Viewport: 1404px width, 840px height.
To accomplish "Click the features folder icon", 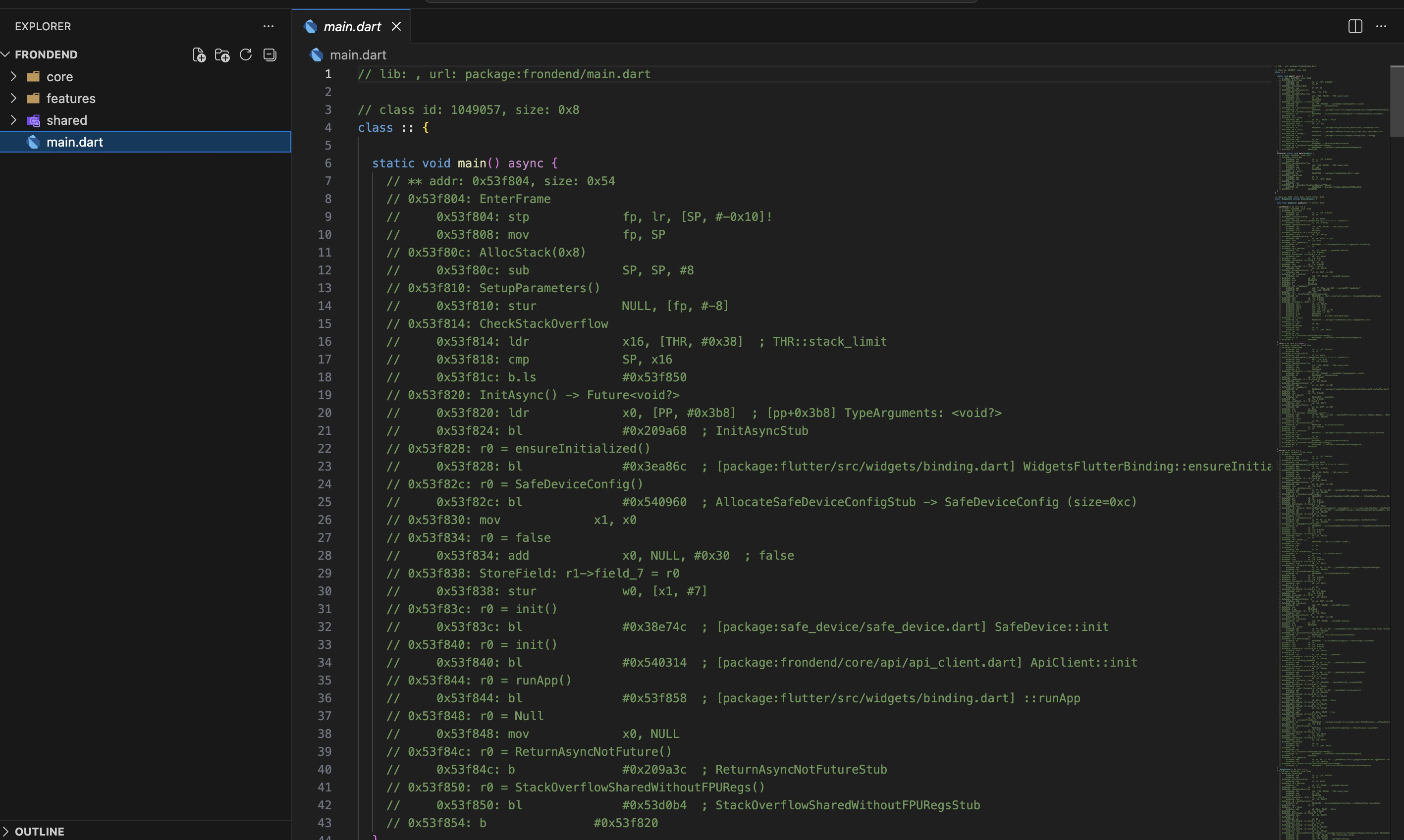I will [33, 98].
